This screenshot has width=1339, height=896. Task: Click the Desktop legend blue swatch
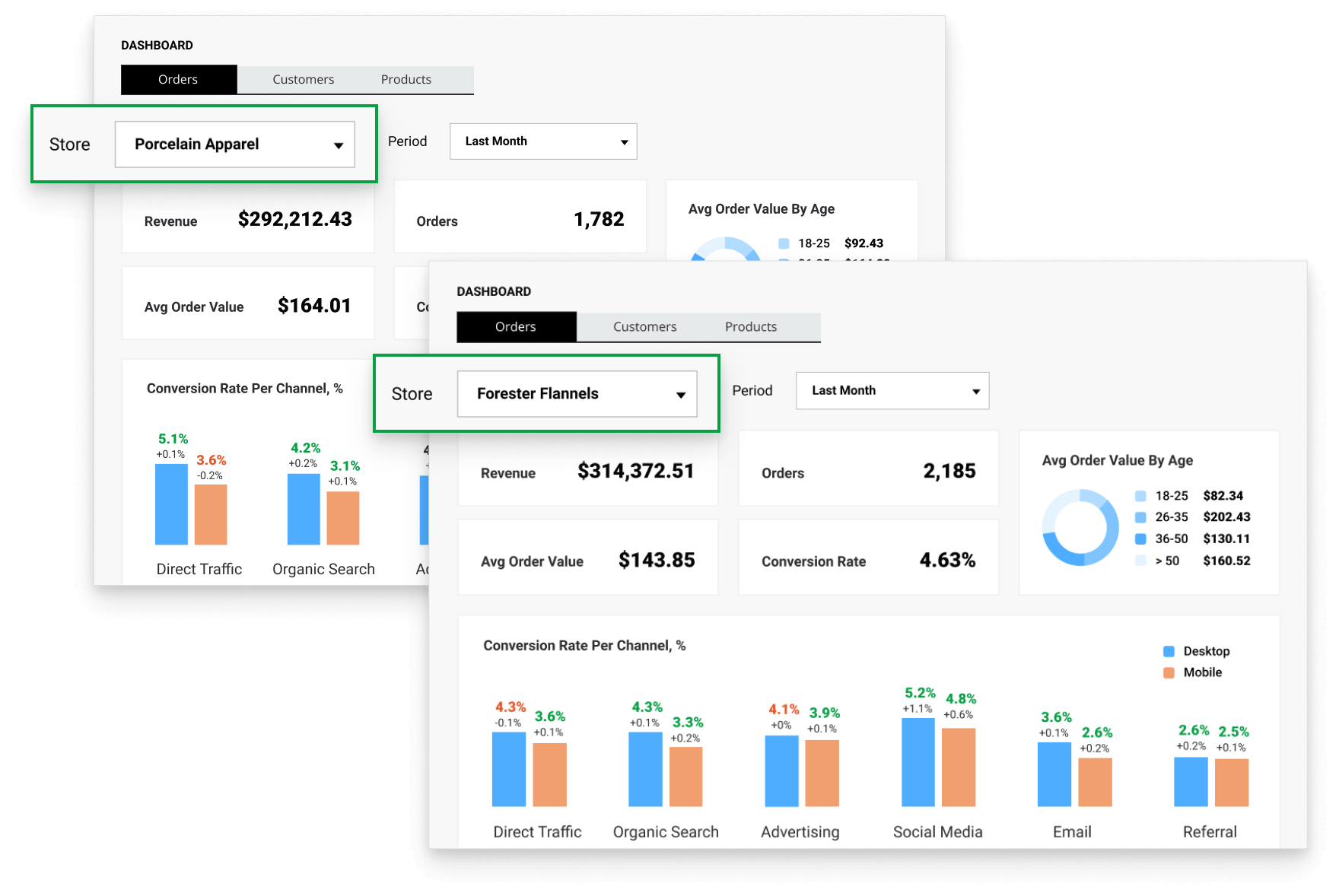(x=1169, y=651)
